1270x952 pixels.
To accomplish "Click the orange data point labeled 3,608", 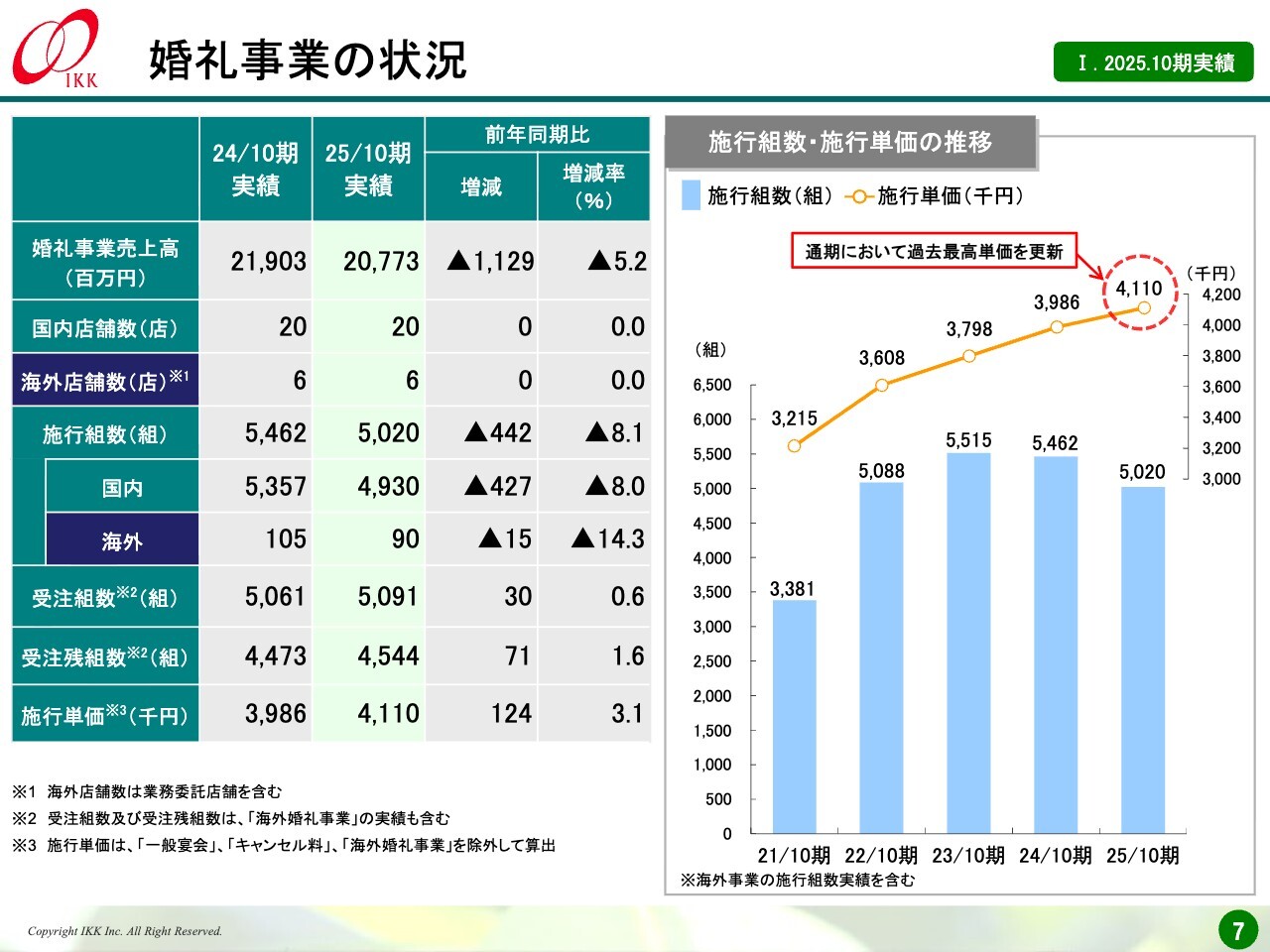I will 881,385.
